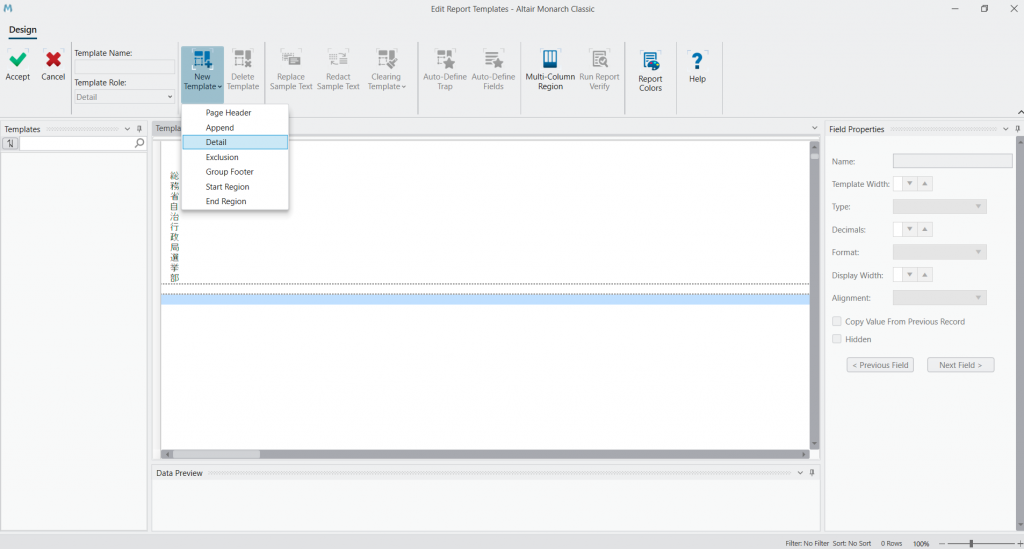Select Multi-Column Region tool

tap(550, 71)
